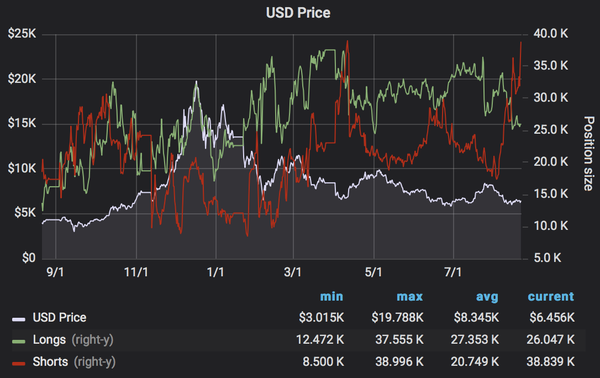Click the 9/1 x-axis label
The image size is (600, 378).
pos(55,272)
